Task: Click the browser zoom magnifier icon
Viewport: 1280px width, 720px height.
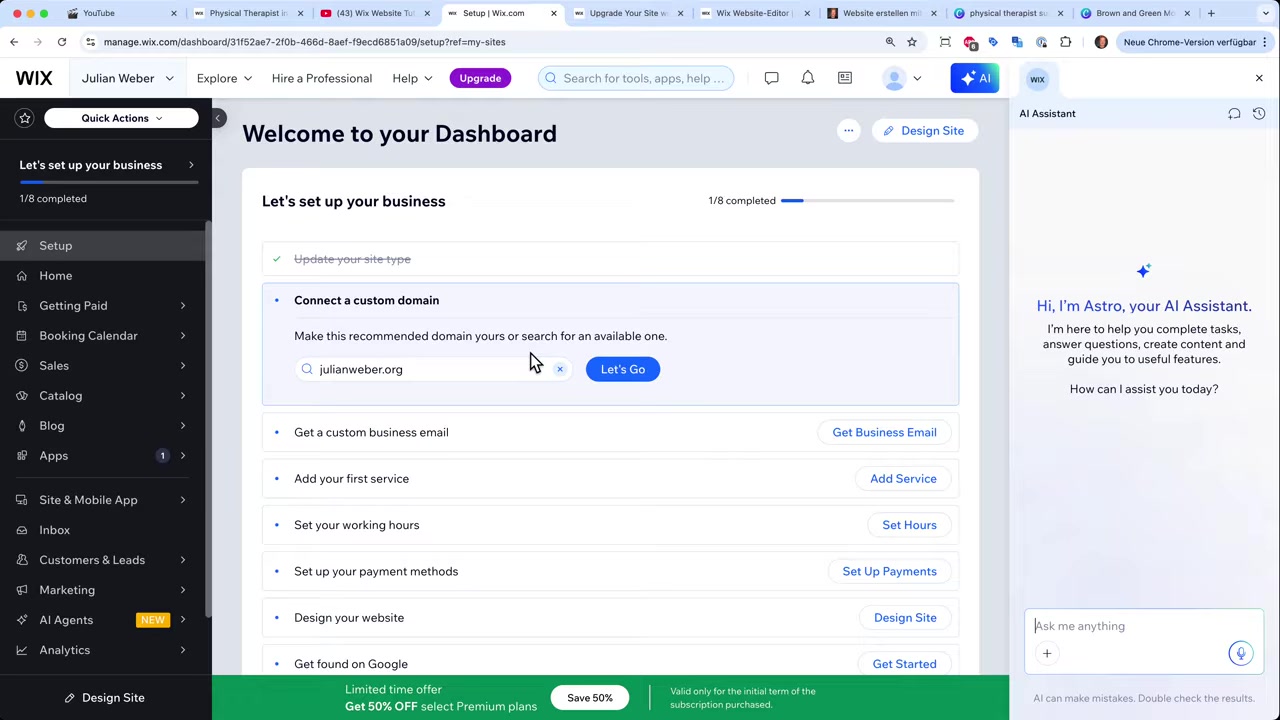Action: tap(890, 42)
